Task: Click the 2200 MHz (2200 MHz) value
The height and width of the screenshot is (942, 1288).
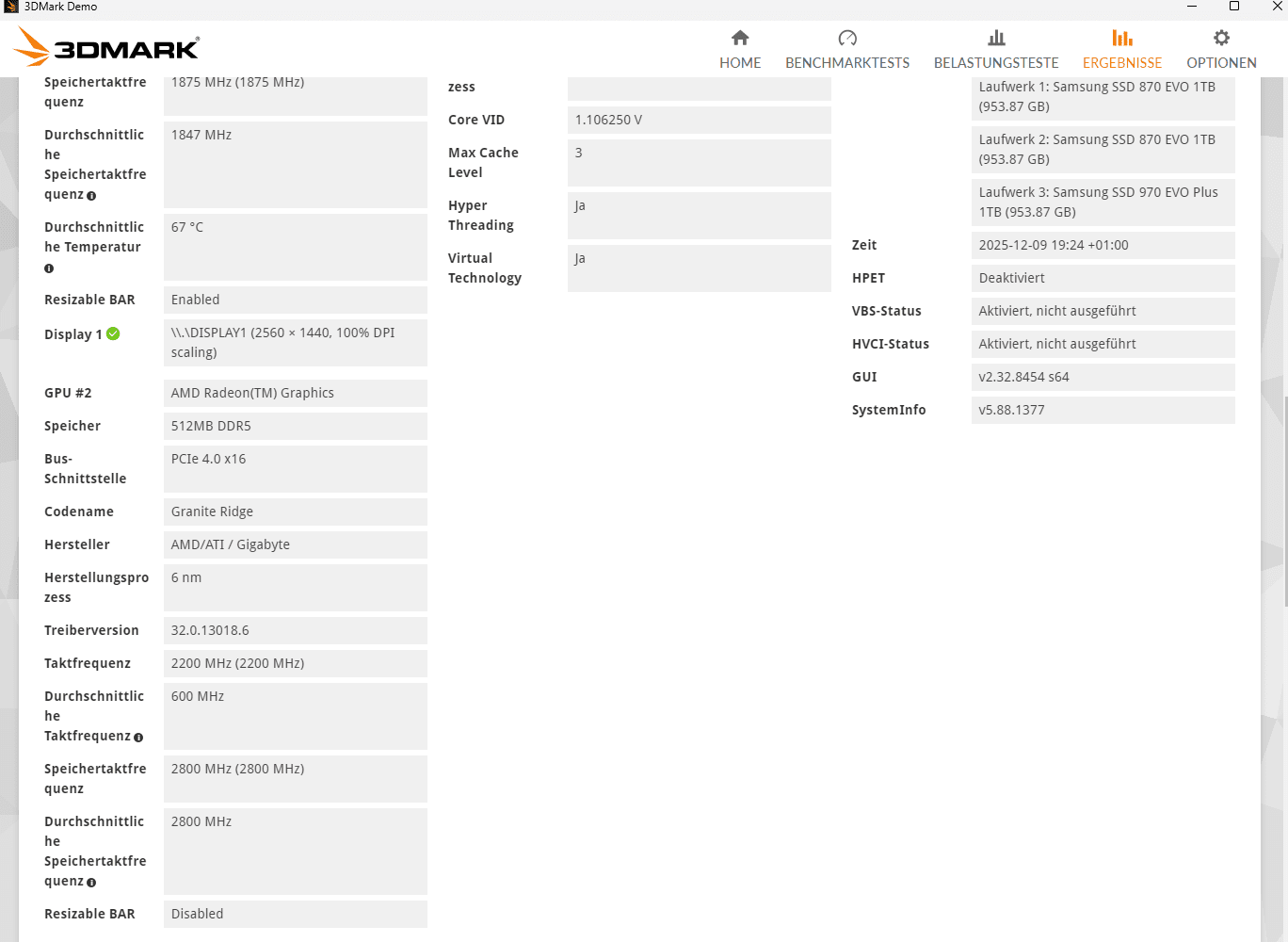Action: click(x=296, y=663)
